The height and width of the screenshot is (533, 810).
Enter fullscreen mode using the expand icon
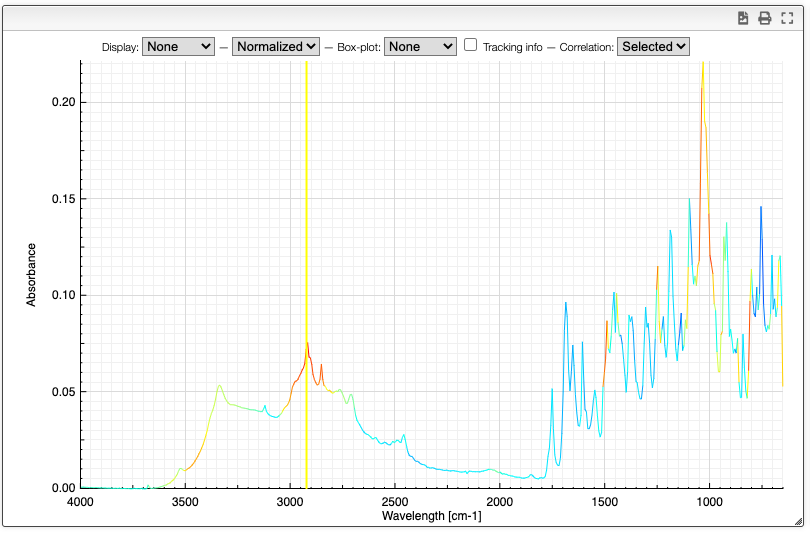787,18
